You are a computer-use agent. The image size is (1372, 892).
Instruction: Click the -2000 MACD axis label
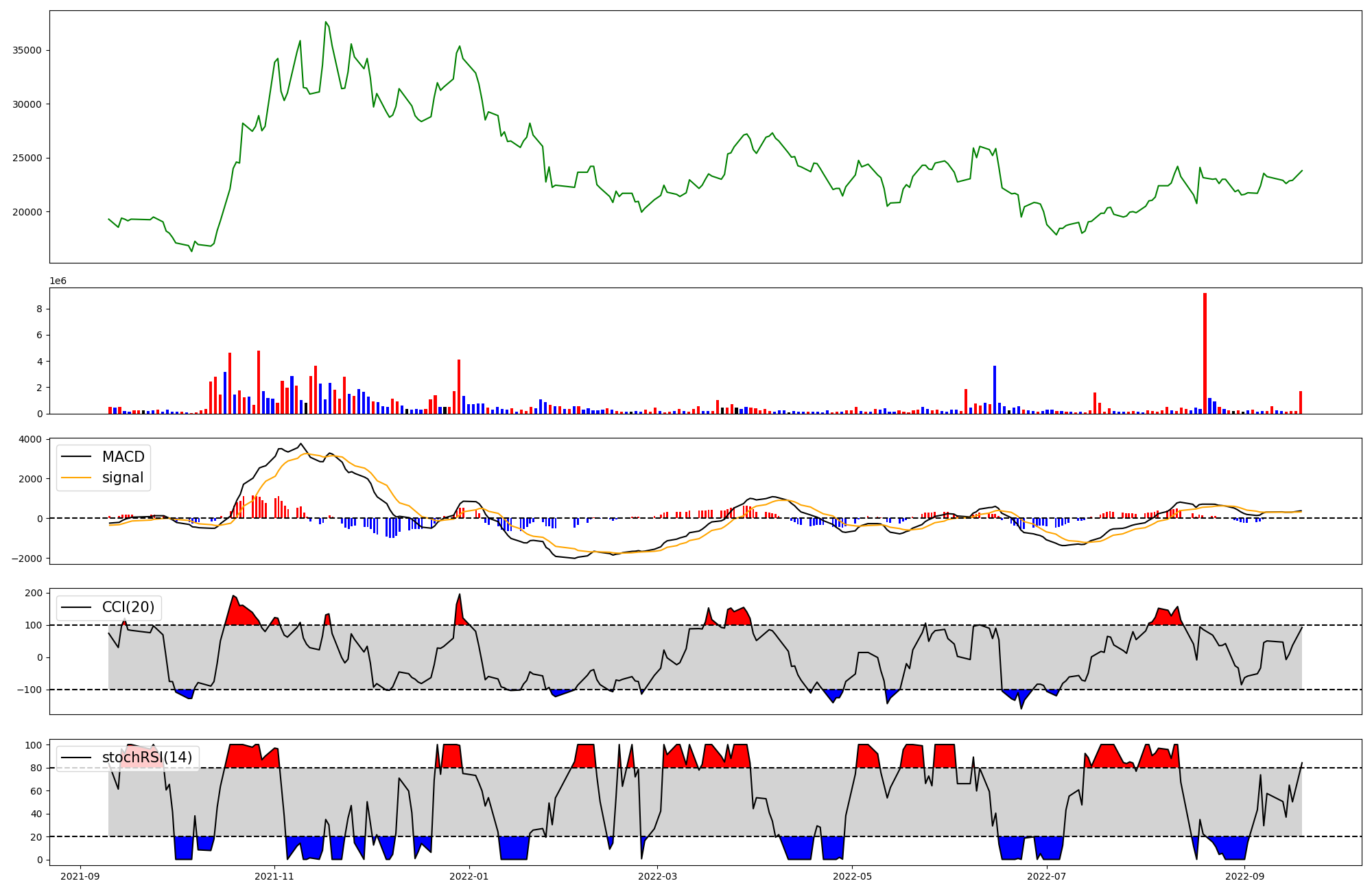(x=26, y=559)
